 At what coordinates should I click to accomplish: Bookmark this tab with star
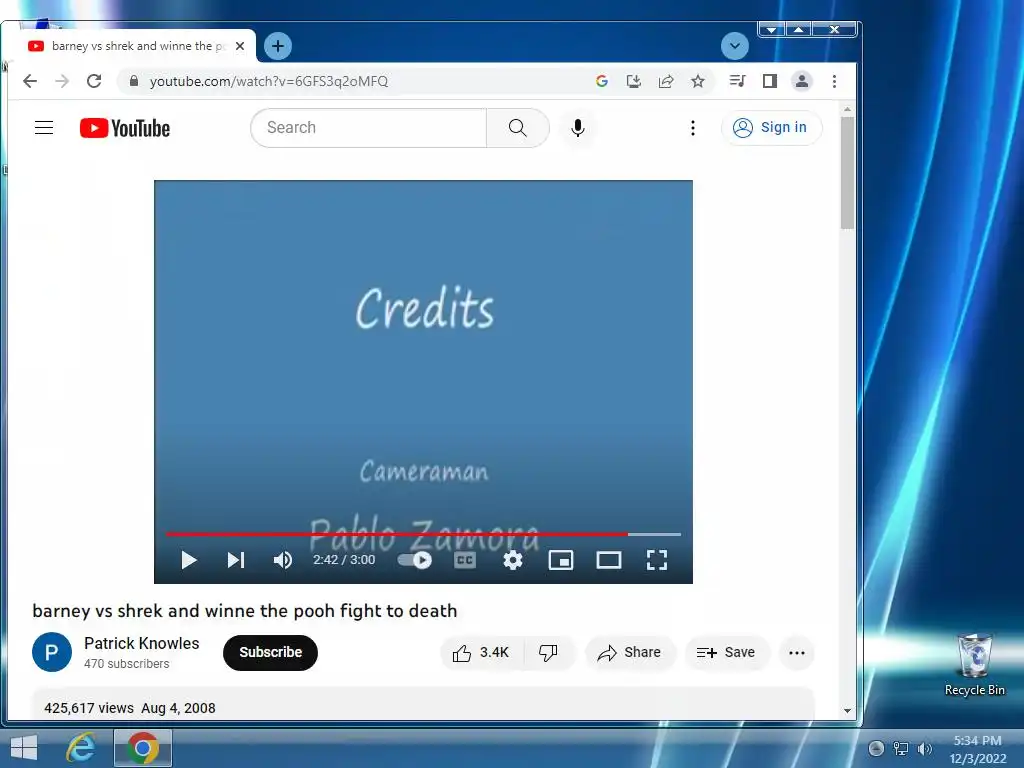click(698, 81)
